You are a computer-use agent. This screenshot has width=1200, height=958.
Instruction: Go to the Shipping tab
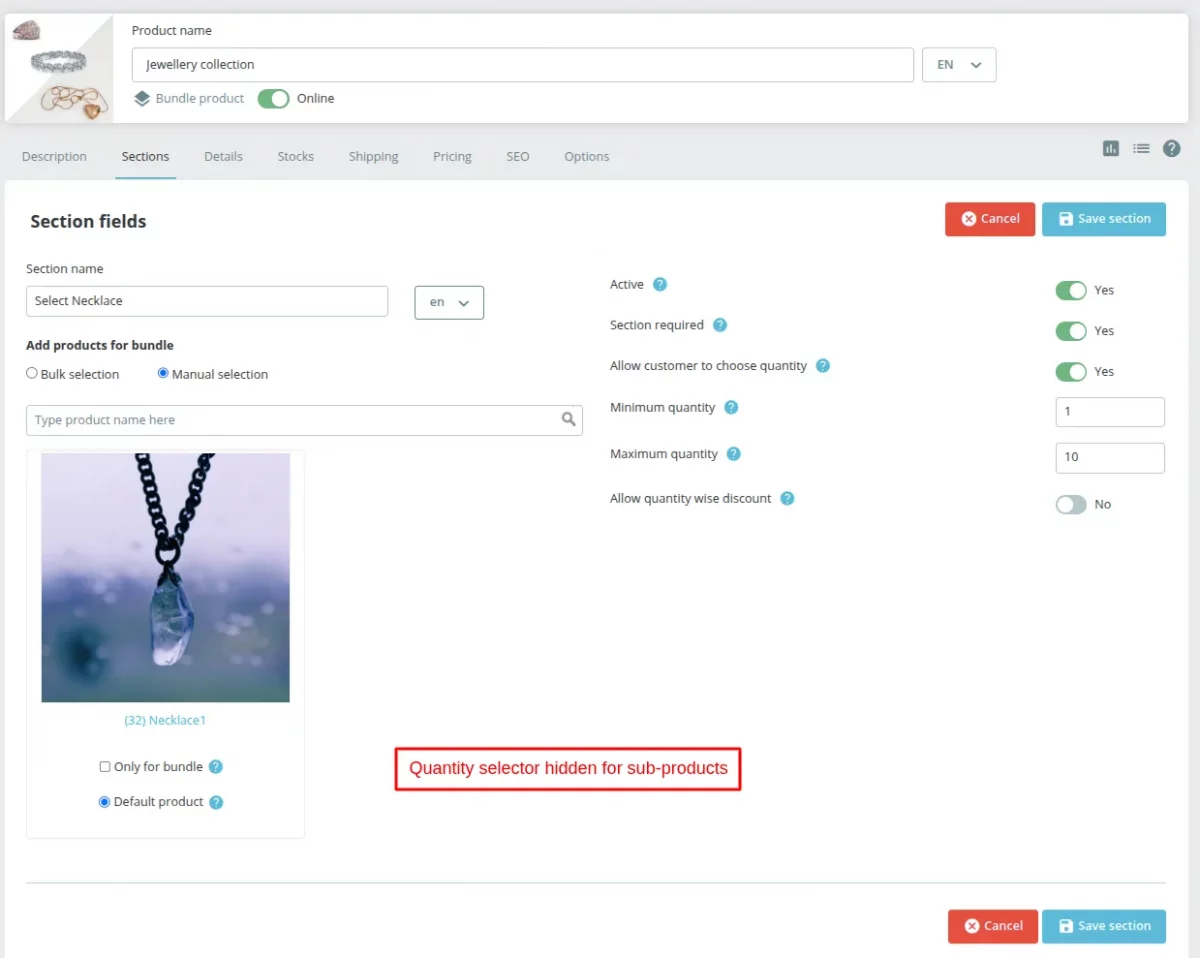click(374, 156)
